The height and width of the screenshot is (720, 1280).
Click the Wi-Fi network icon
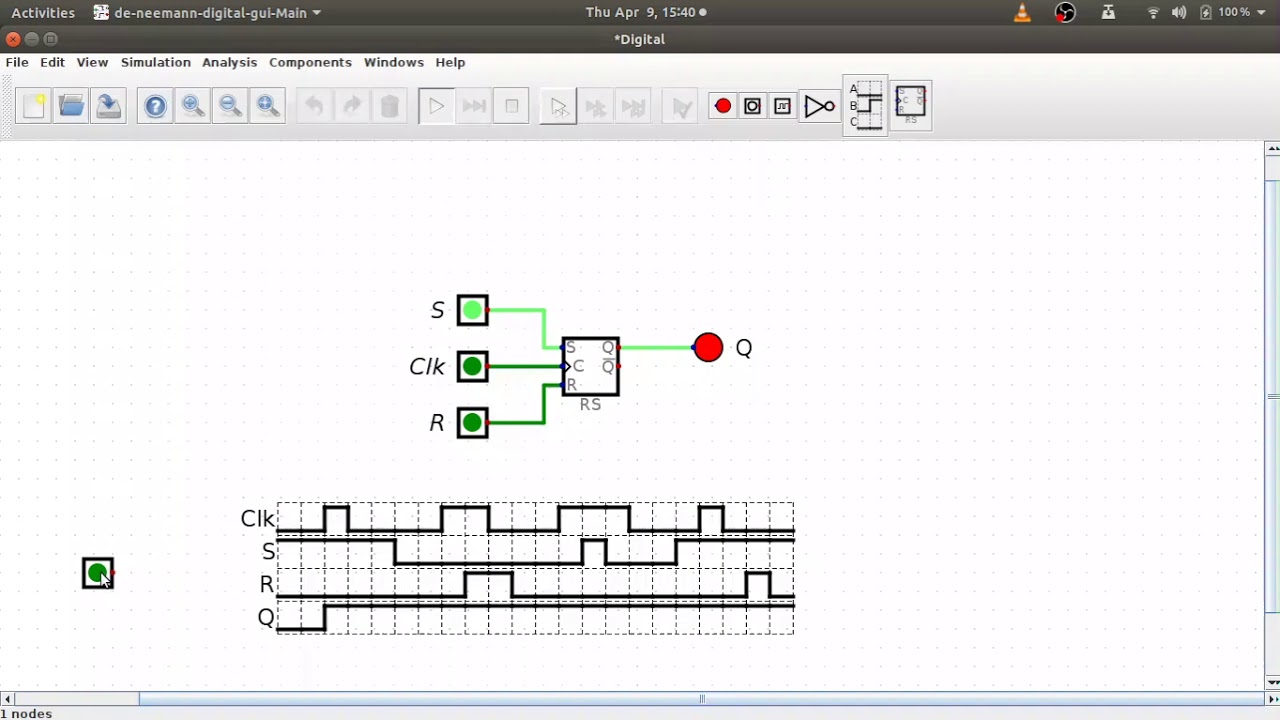click(1153, 12)
